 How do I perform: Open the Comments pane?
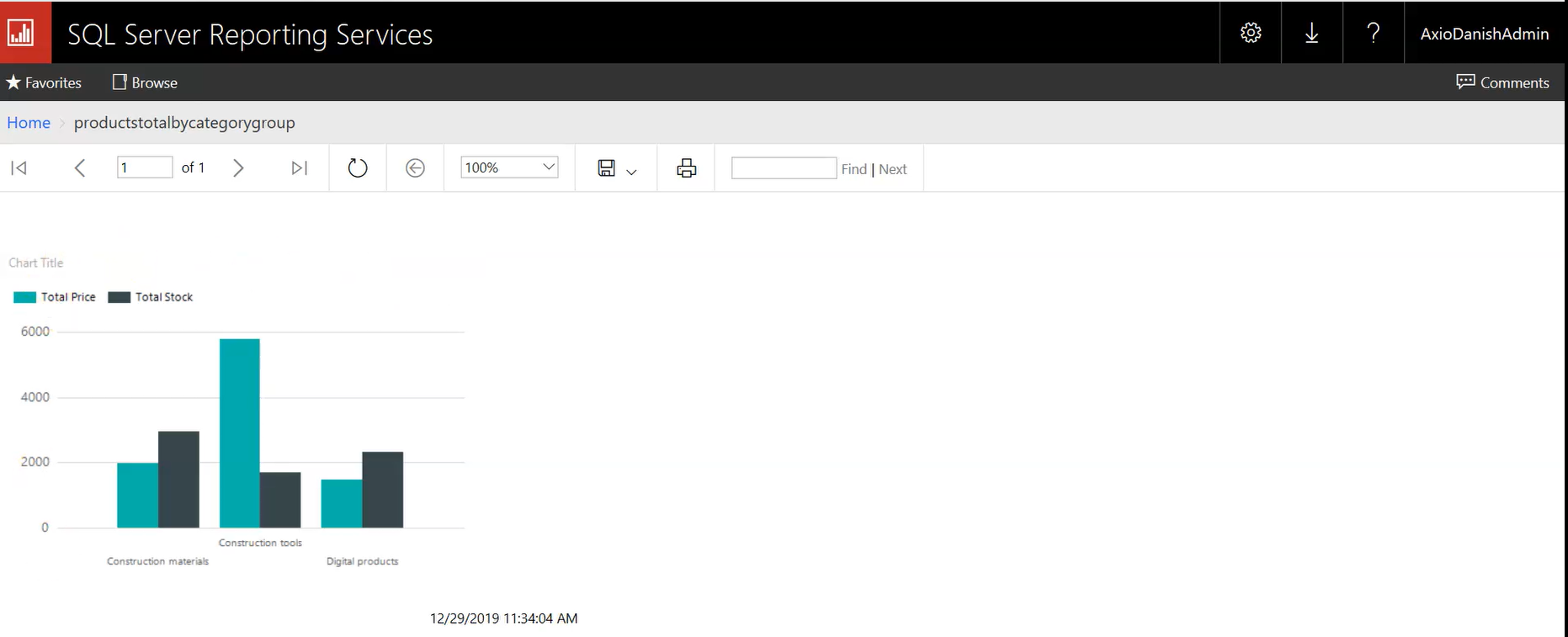pyautogui.click(x=1502, y=82)
